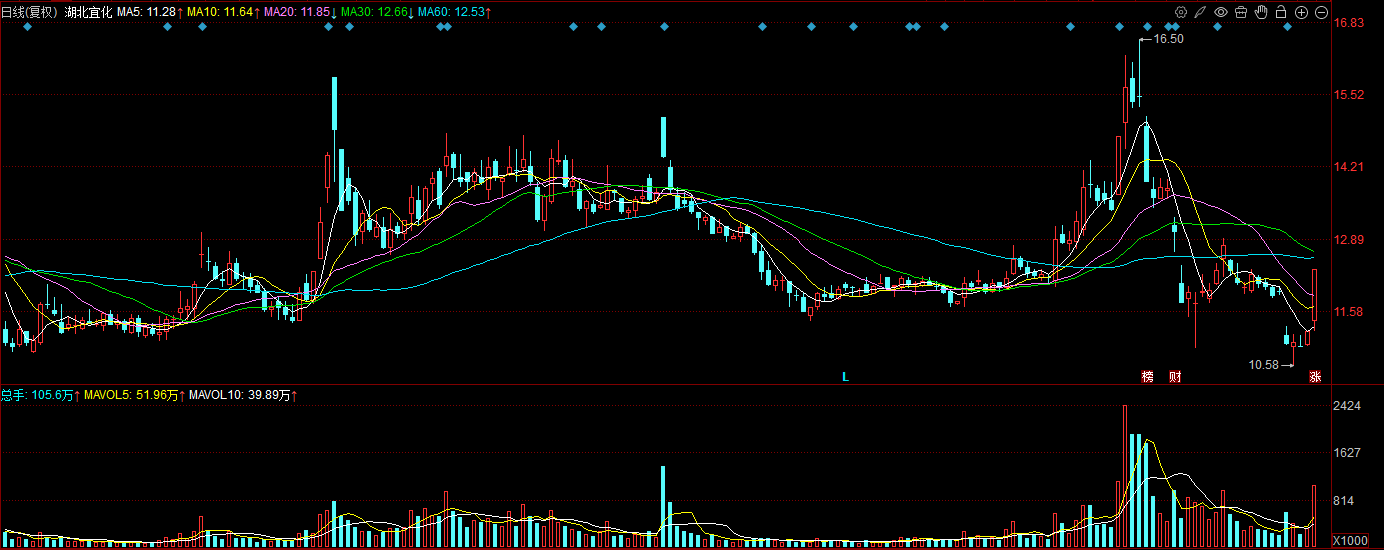Activate the hand pan tool
The height and width of the screenshot is (550, 1384).
pyautogui.click(x=1261, y=12)
